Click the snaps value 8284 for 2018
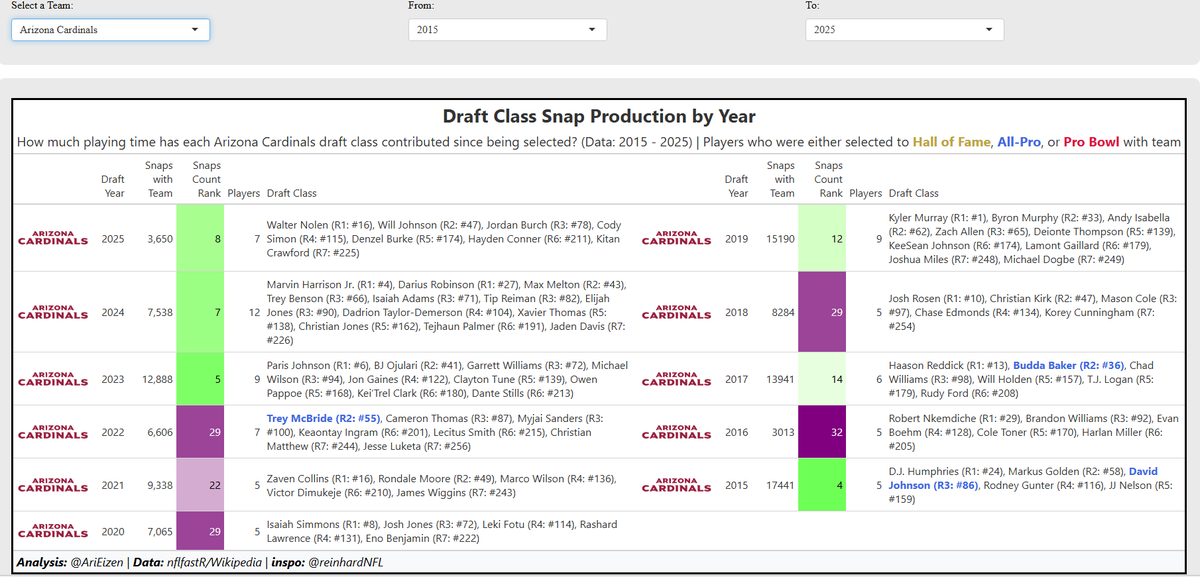The height and width of the screenshot is (577, 1200). pos(783,312)
